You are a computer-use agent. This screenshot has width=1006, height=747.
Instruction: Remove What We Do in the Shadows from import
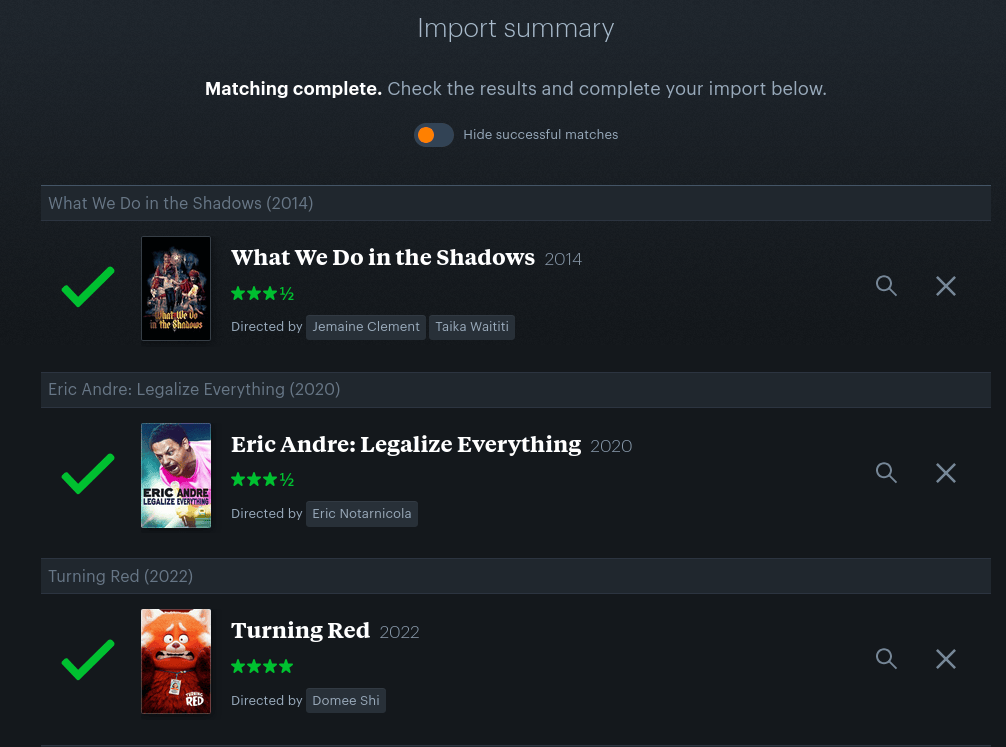pyautogui.click(x=946, y=286)
